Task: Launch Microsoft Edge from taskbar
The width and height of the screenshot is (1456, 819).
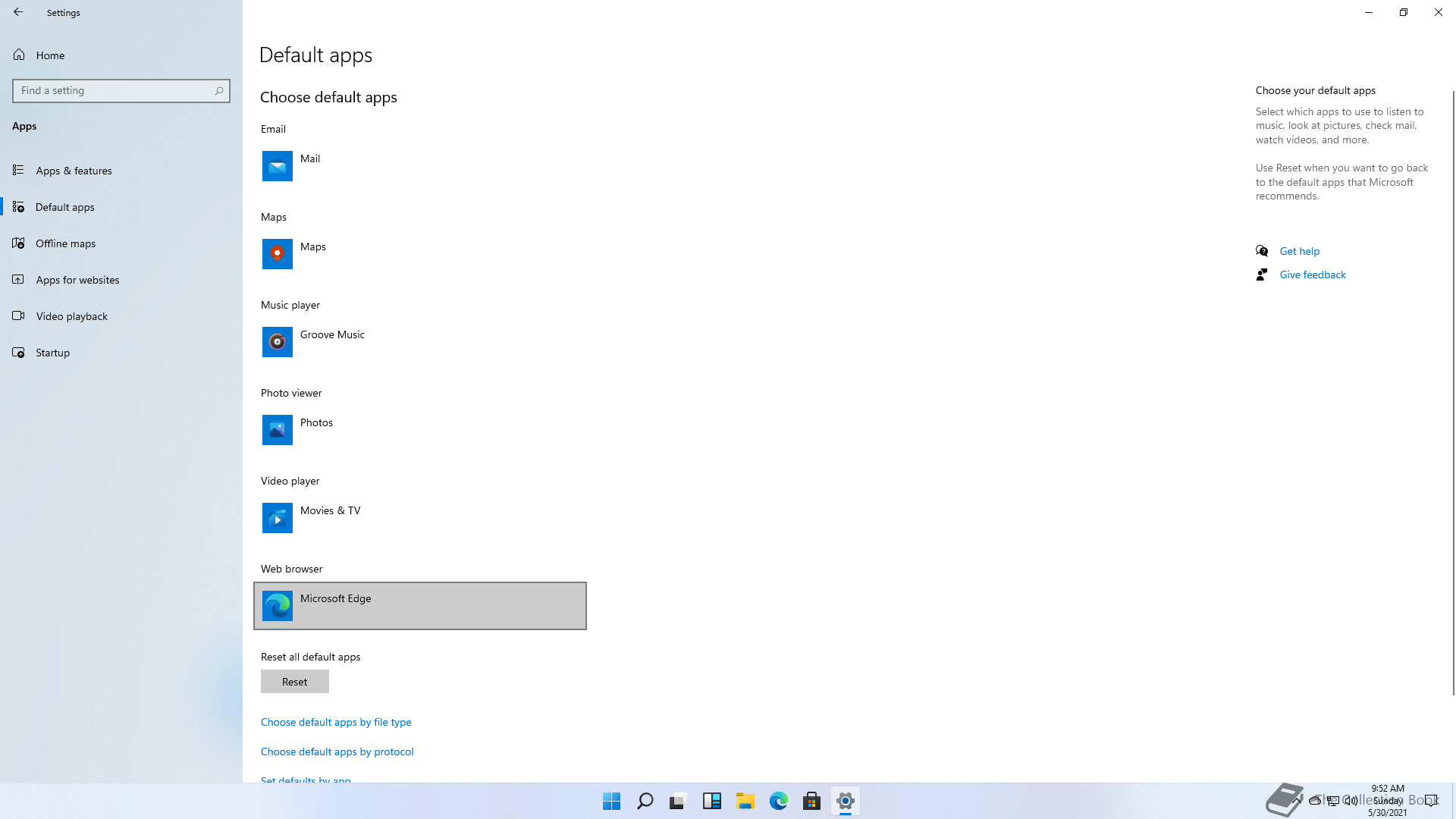Action: [x=779, y=801]
